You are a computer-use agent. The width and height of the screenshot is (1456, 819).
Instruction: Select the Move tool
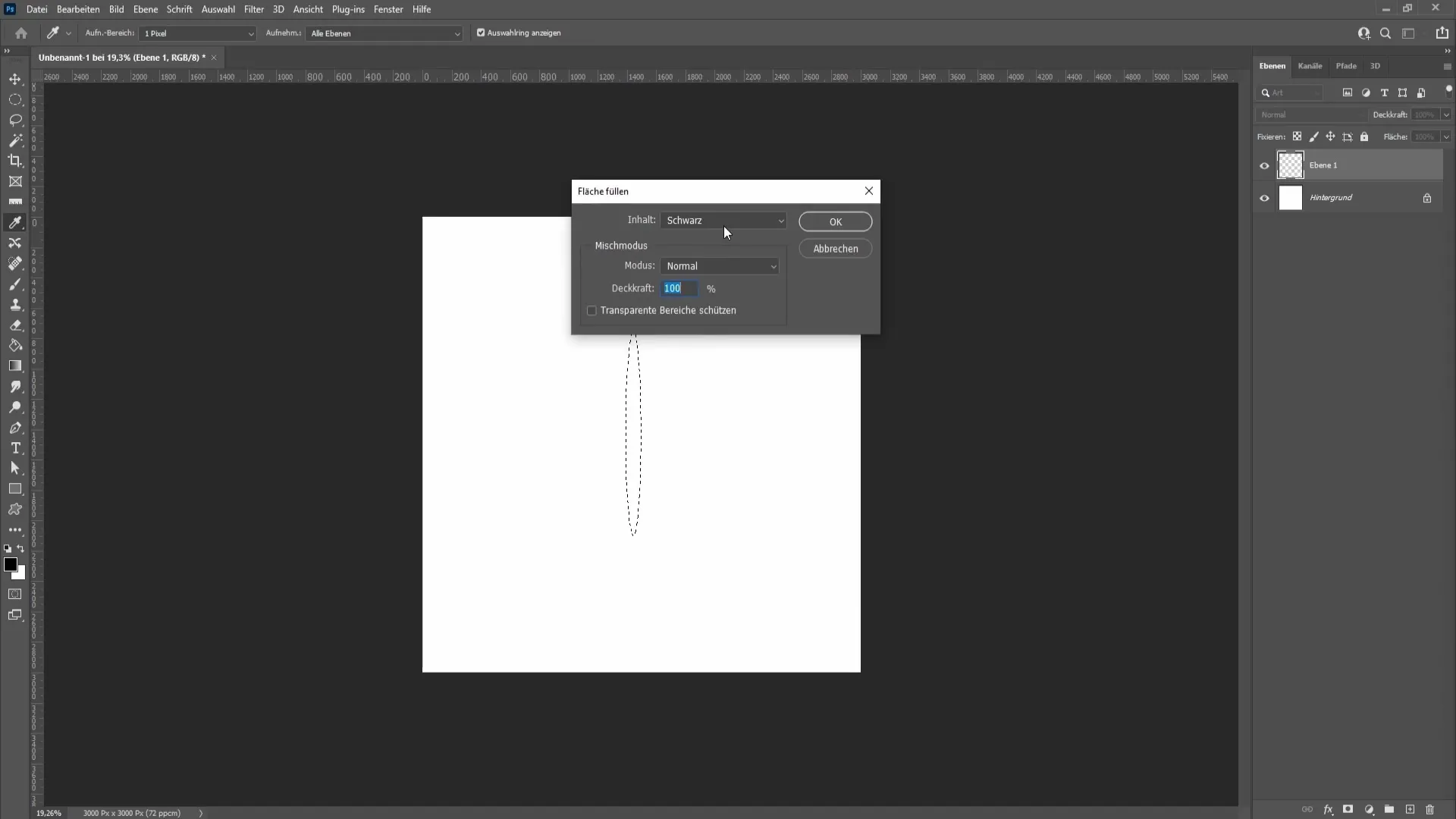click(15, 80)
